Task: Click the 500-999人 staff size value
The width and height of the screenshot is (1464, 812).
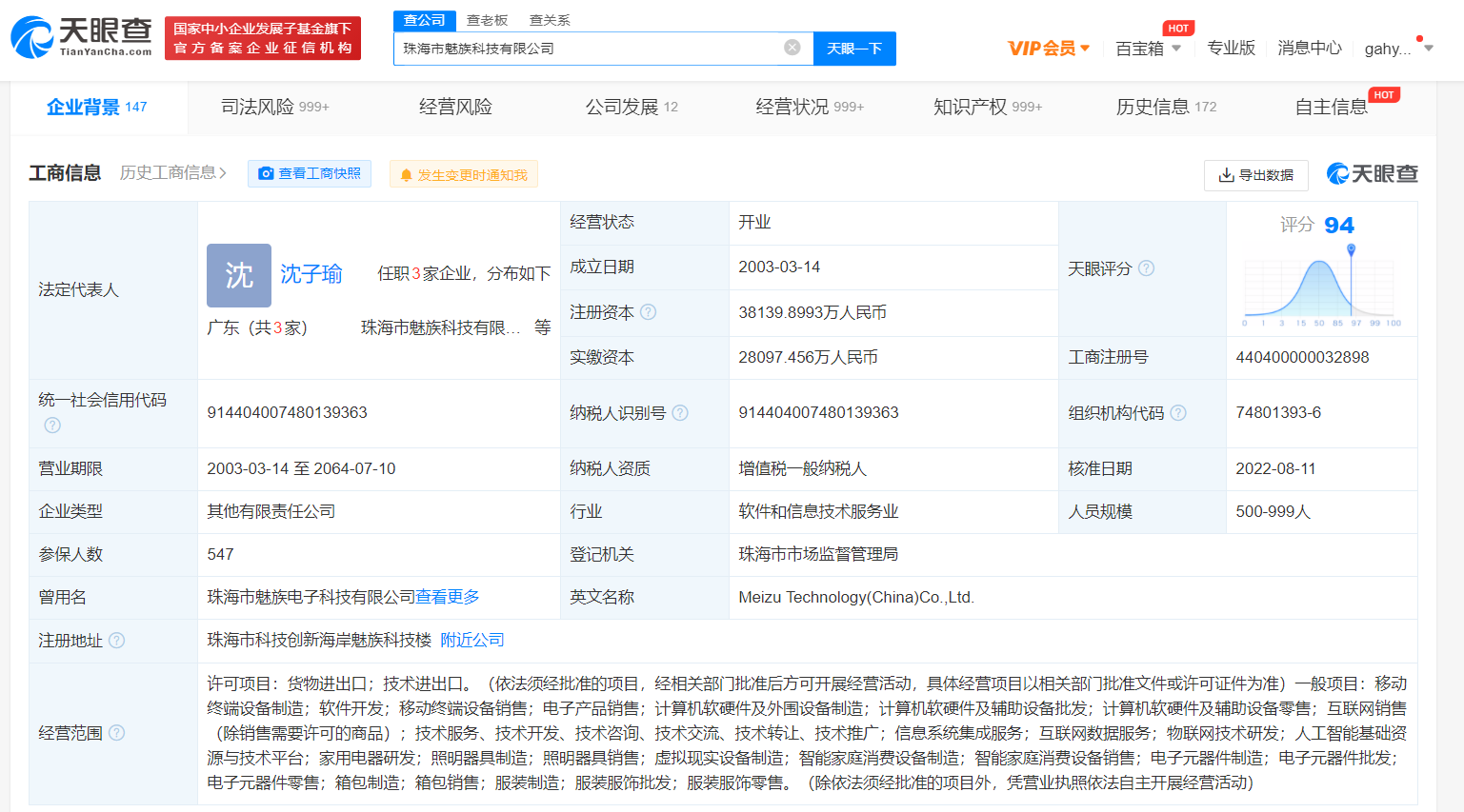Action: click(x=1273, y=511)
